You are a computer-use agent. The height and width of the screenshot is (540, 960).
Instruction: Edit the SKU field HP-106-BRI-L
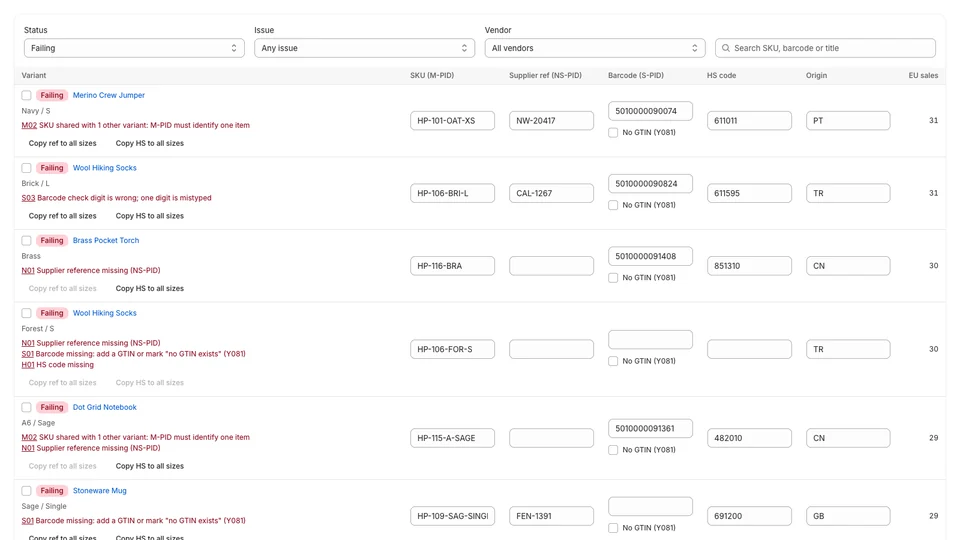click(452, 193)
